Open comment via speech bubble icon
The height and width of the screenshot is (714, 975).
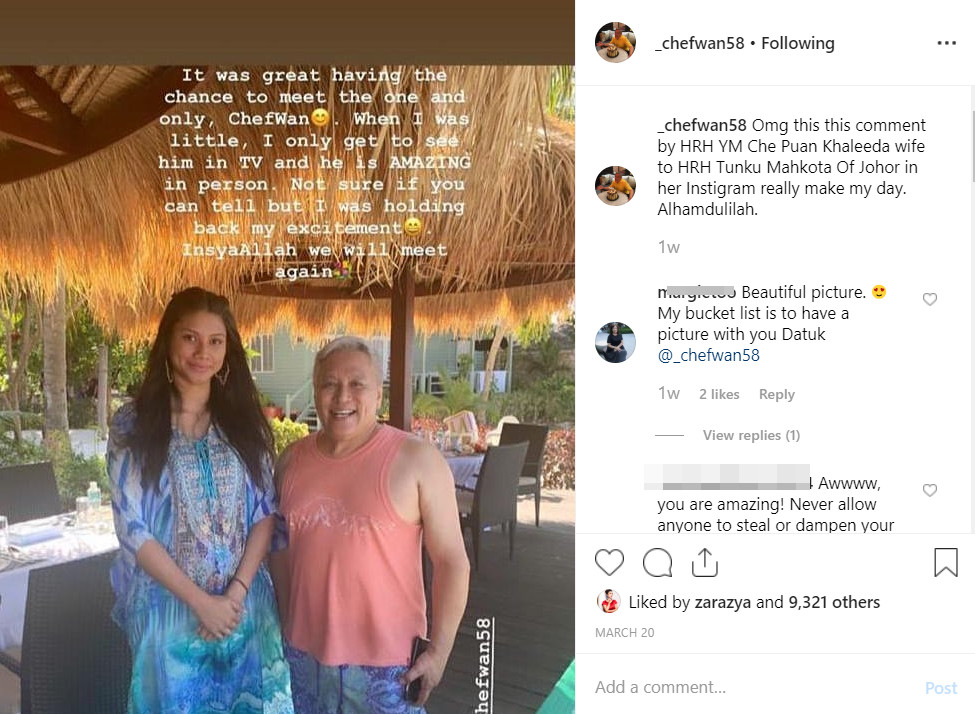point(657,563)
